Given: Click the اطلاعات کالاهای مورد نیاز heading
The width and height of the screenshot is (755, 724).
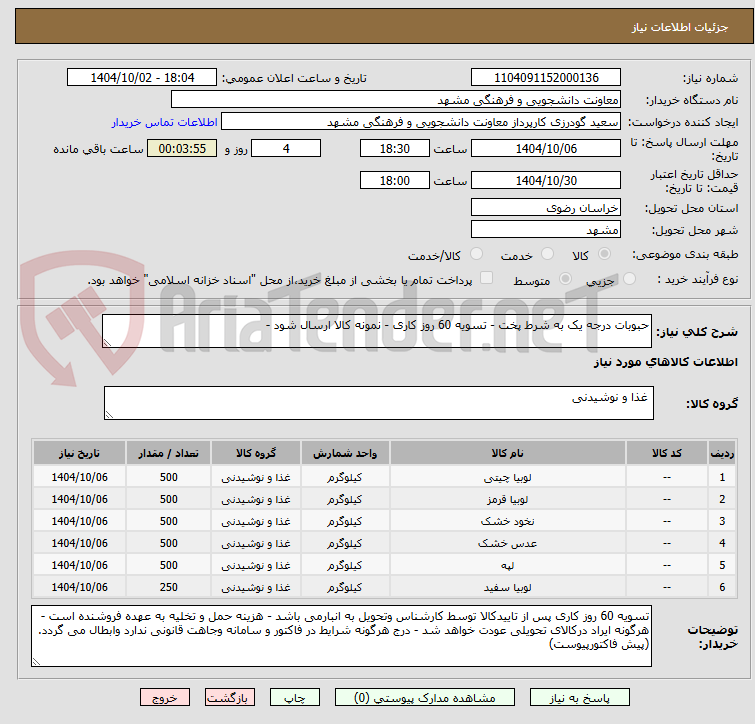Looking at the screenshot, I should [x=665, y=362].
